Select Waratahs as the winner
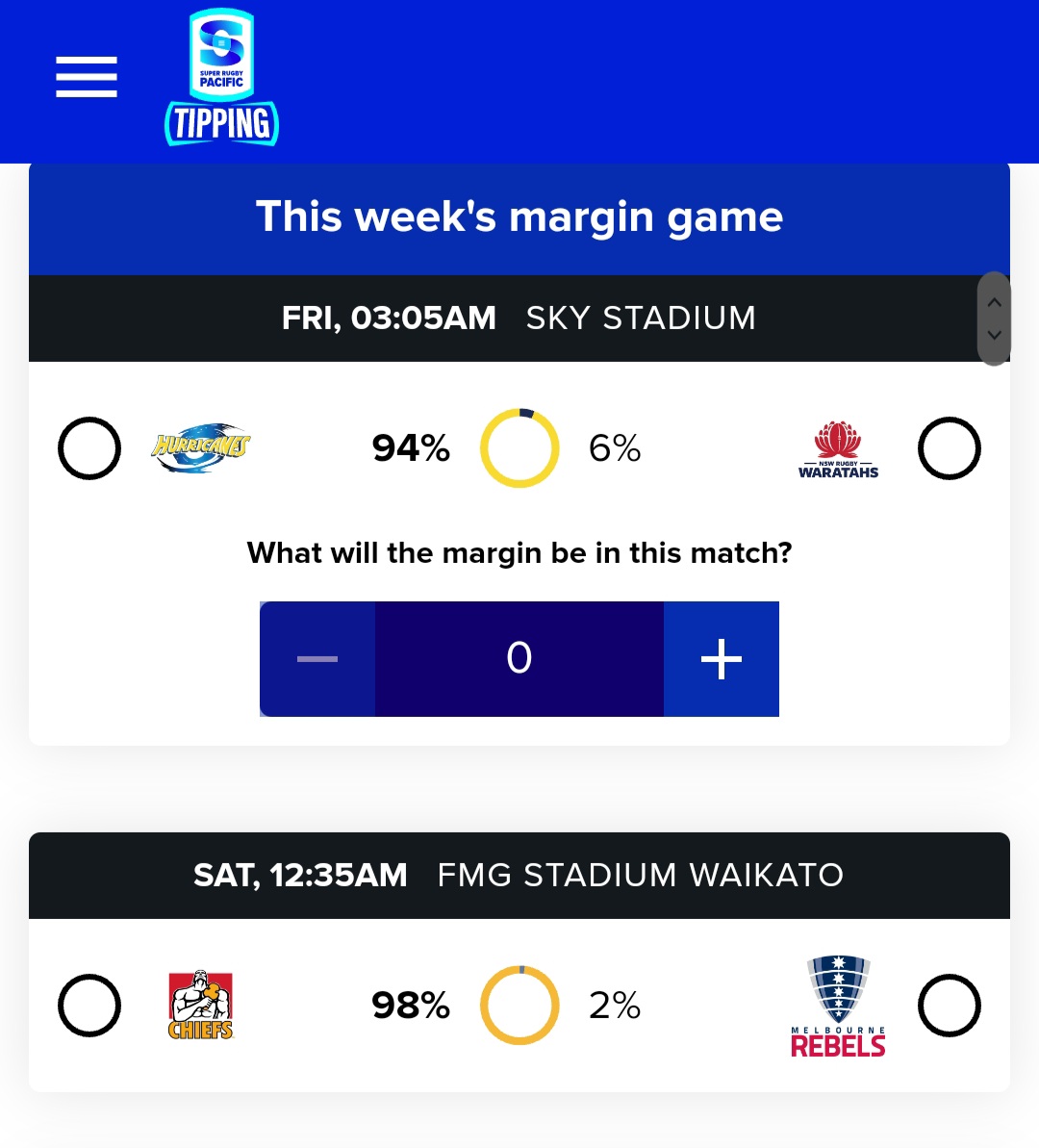 pyautogui.click(x=949, y=448)
